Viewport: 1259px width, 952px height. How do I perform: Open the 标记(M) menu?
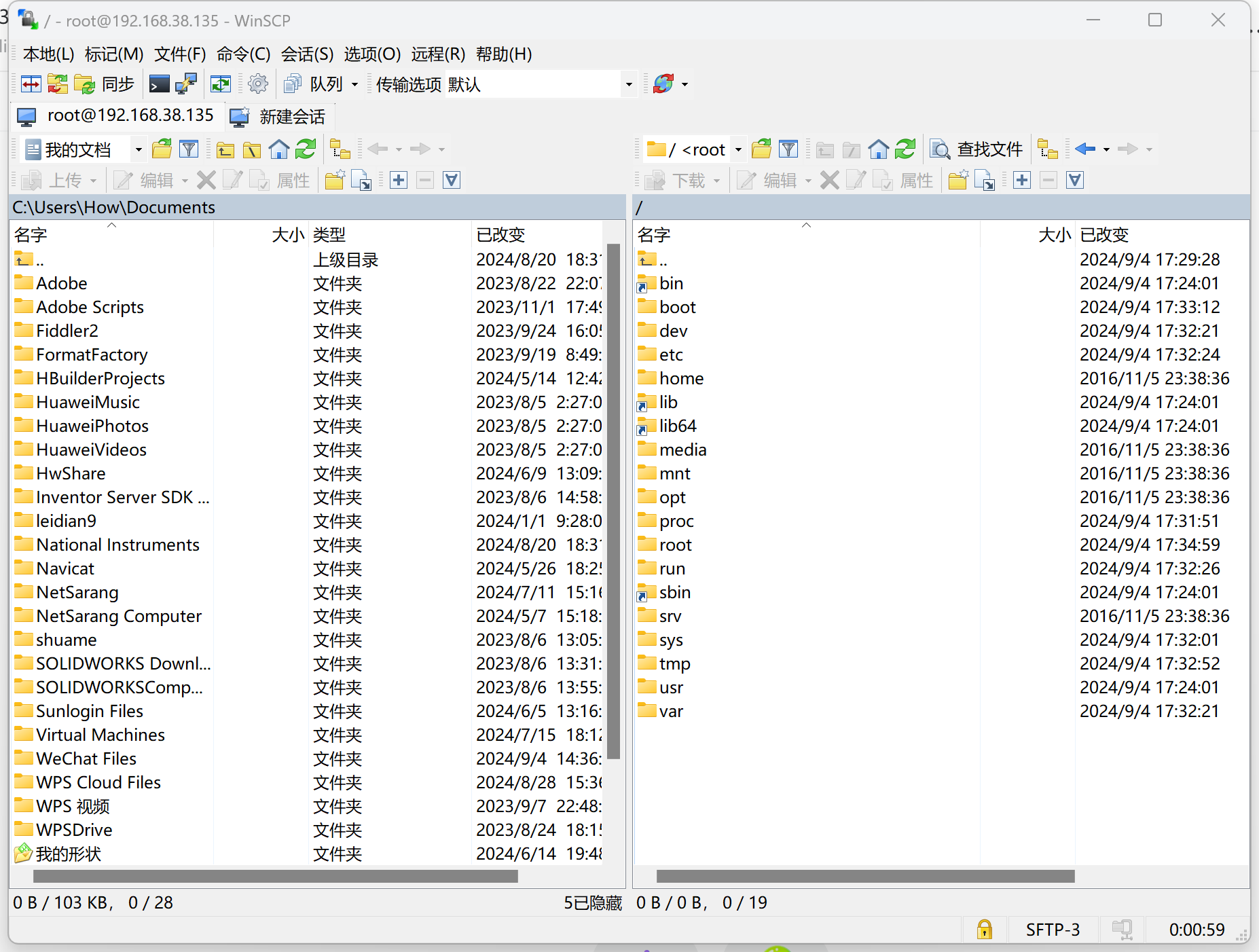tap(114, 54)
